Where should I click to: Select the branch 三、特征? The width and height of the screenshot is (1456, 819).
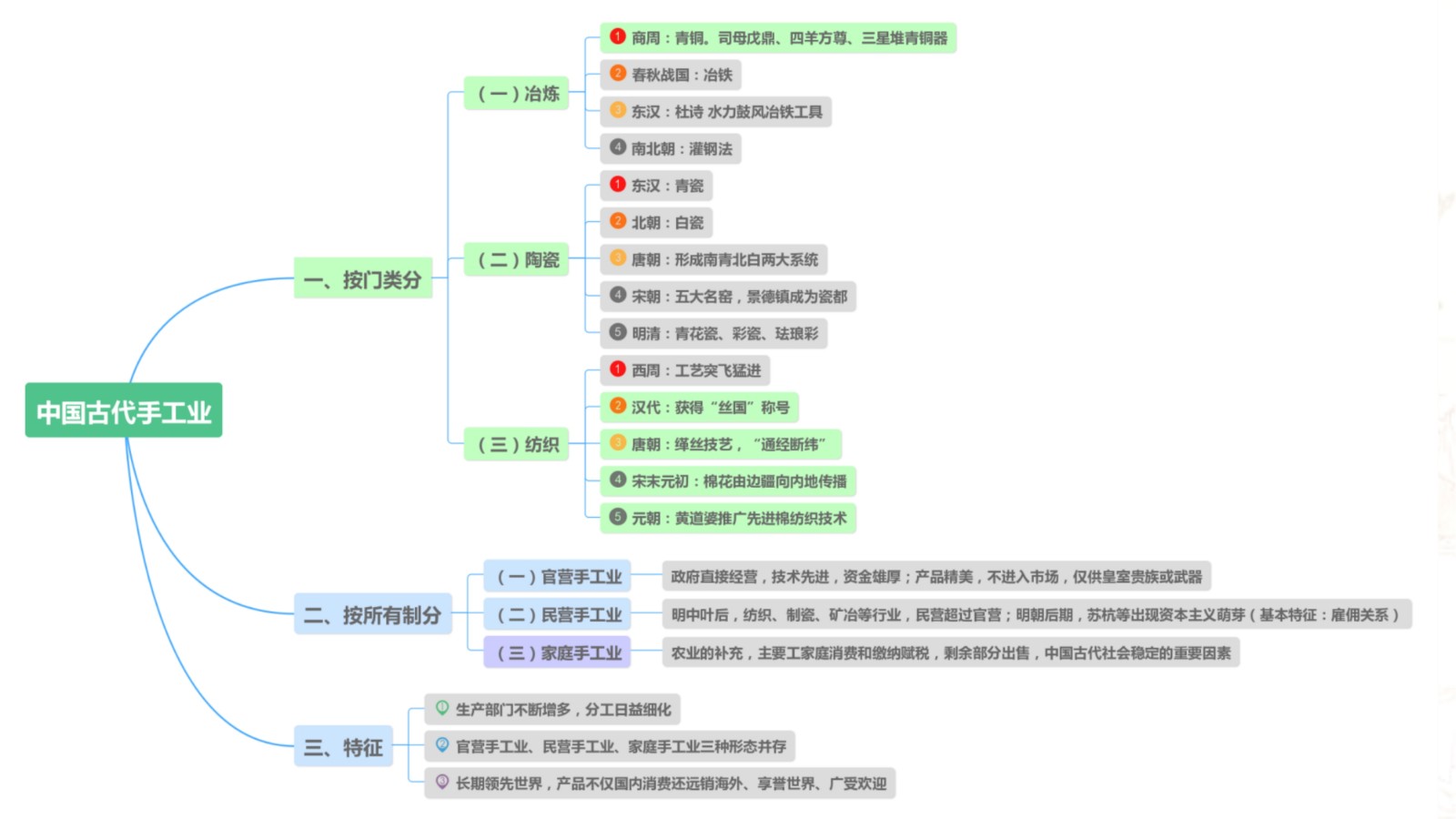343,746
